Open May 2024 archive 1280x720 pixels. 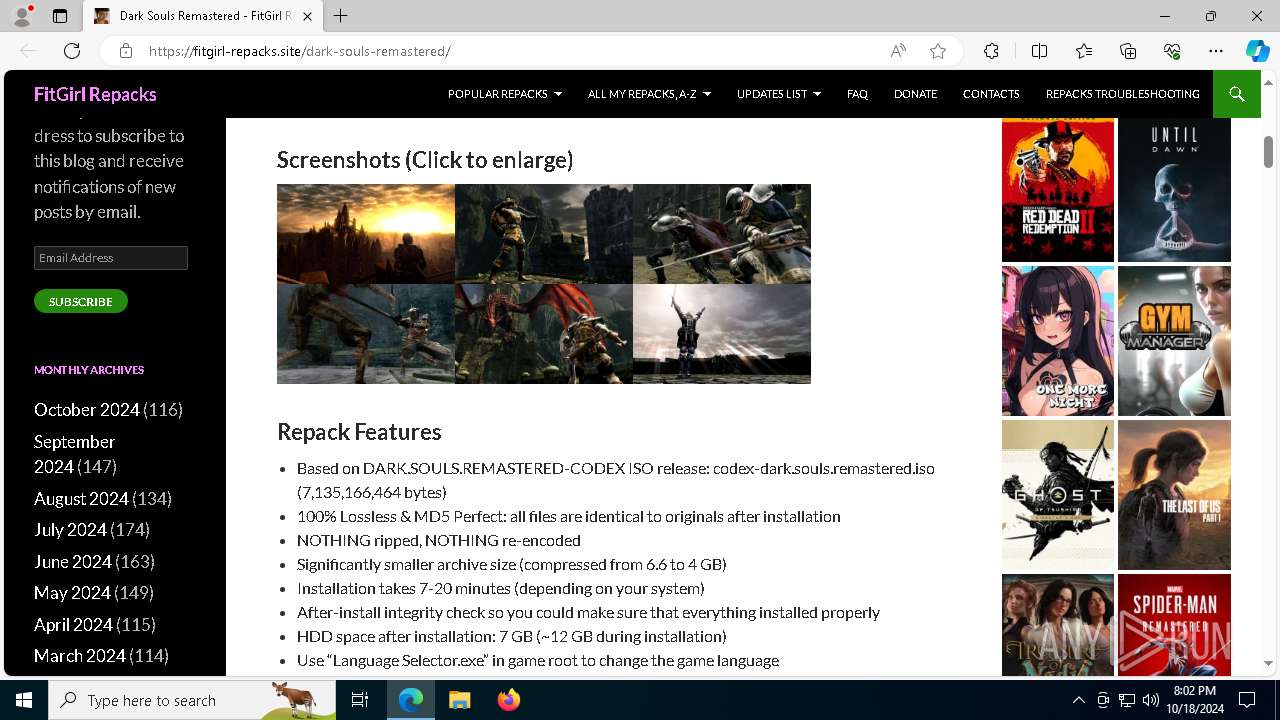click(72, 593)
